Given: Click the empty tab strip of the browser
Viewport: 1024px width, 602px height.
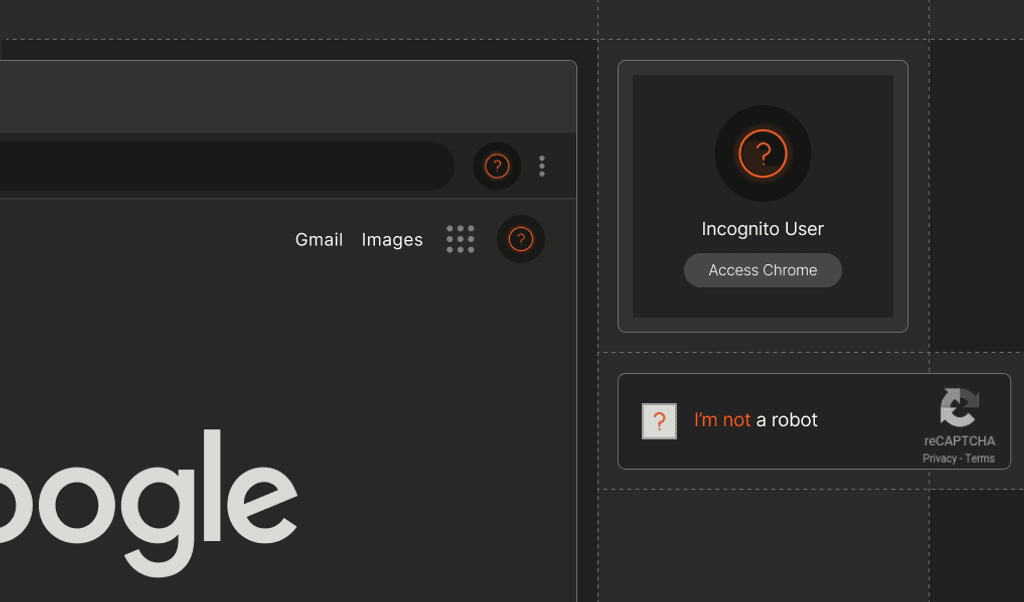Looking at the screenshot, I should point(288,97).
